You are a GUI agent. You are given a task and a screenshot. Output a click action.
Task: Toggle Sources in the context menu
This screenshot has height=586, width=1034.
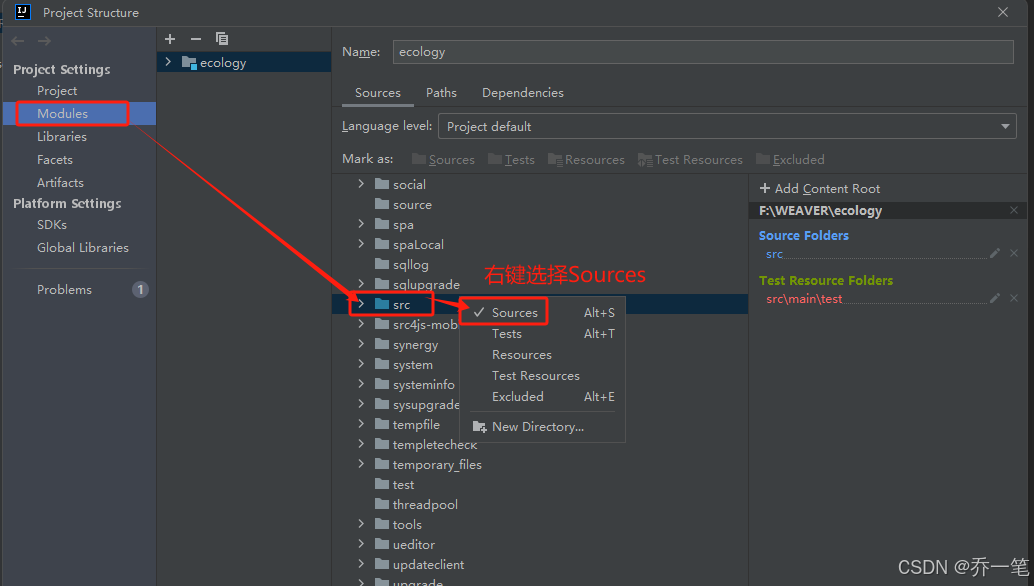click(x=542, y=312)
